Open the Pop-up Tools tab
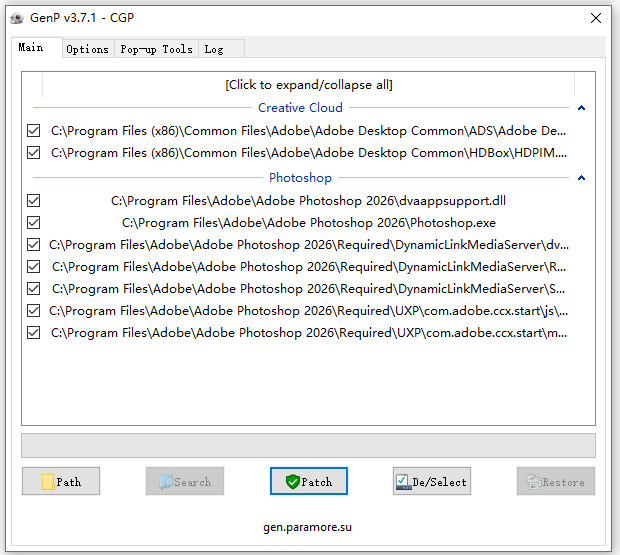Viewport: 620px width, 555px height. pos(156,49)
